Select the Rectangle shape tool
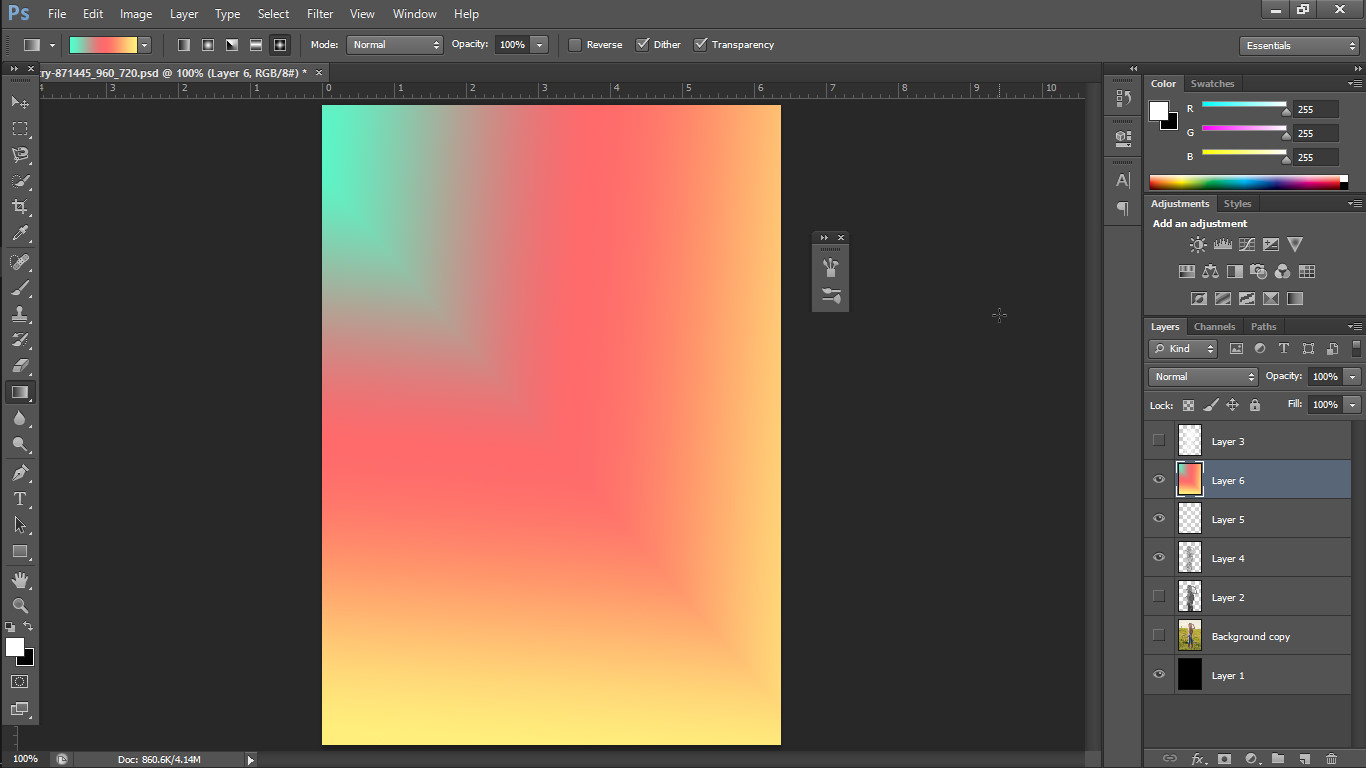 (x=20, y=551)
